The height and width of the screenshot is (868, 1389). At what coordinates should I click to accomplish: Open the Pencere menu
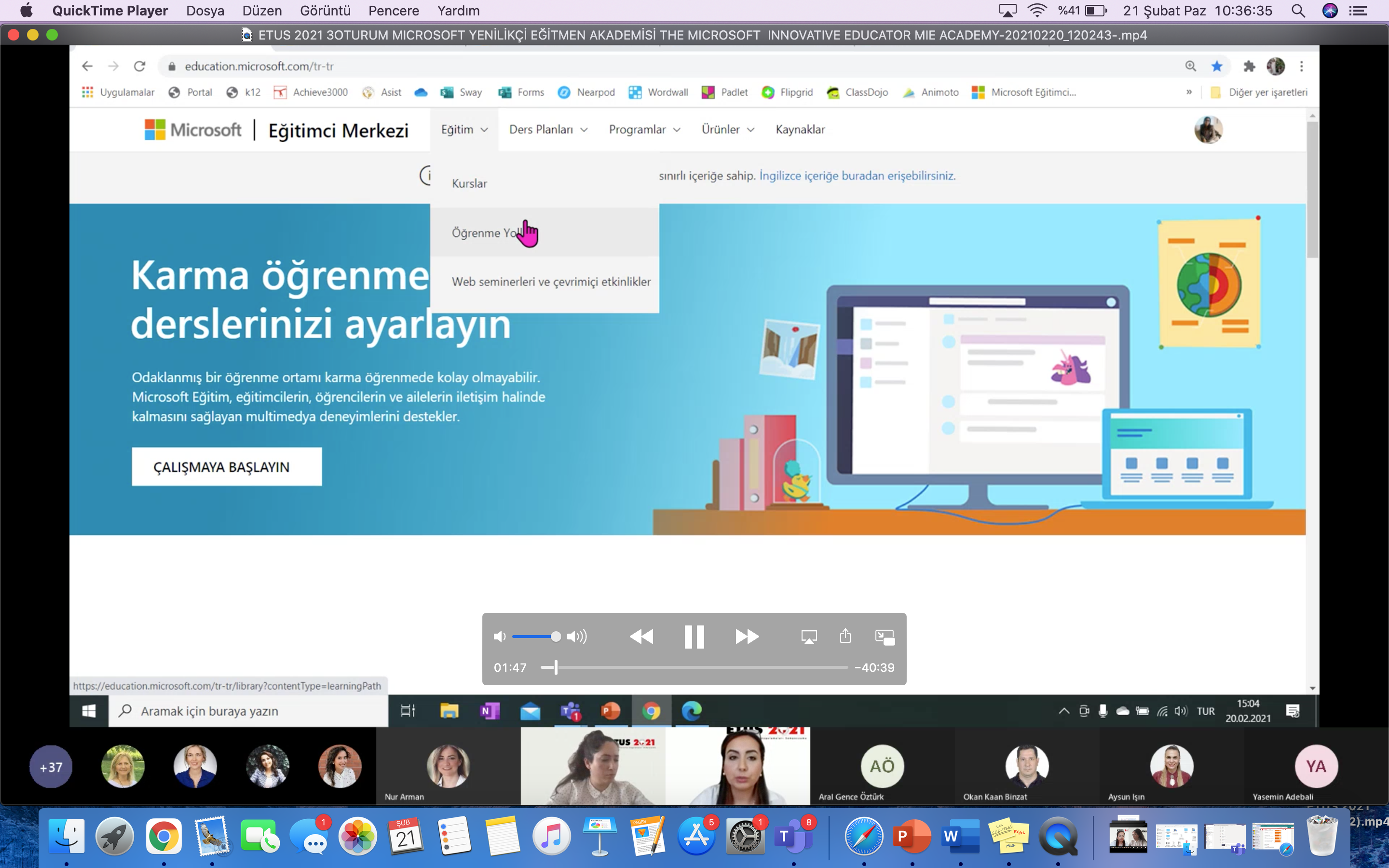tap(393, 10)
